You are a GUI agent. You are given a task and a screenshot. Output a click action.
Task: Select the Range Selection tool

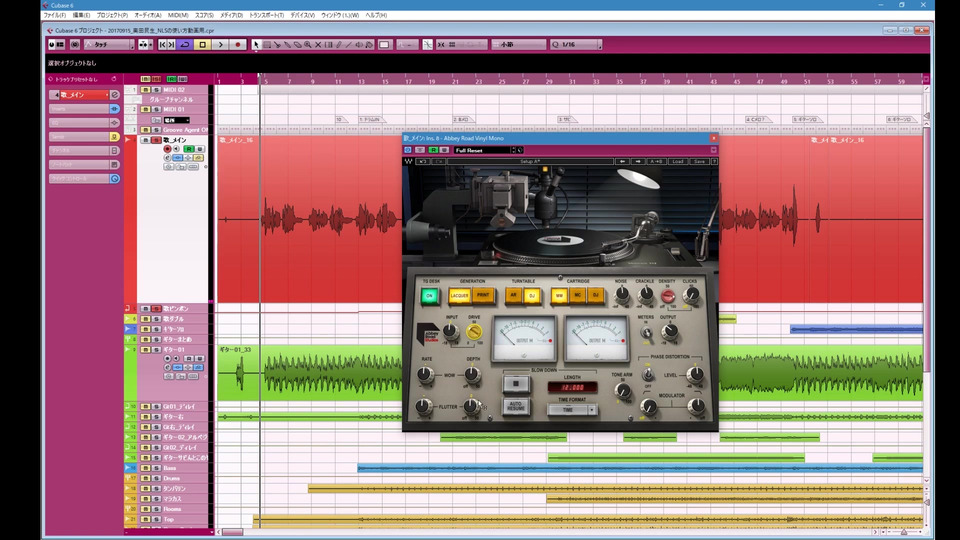[267, 45]
